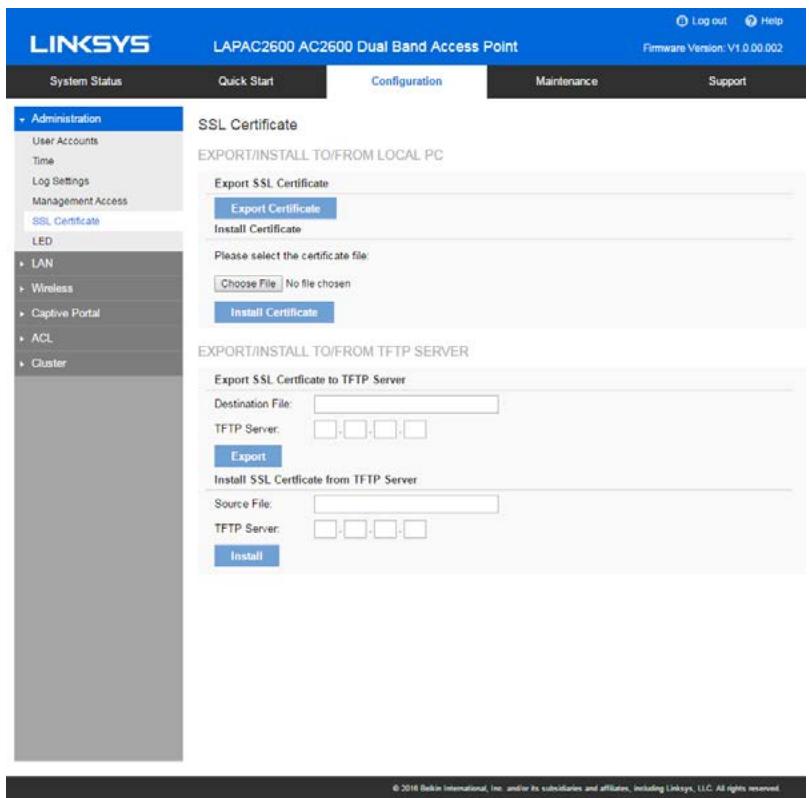
Task: Click the Help link text
Action: (x=771, y=21)
